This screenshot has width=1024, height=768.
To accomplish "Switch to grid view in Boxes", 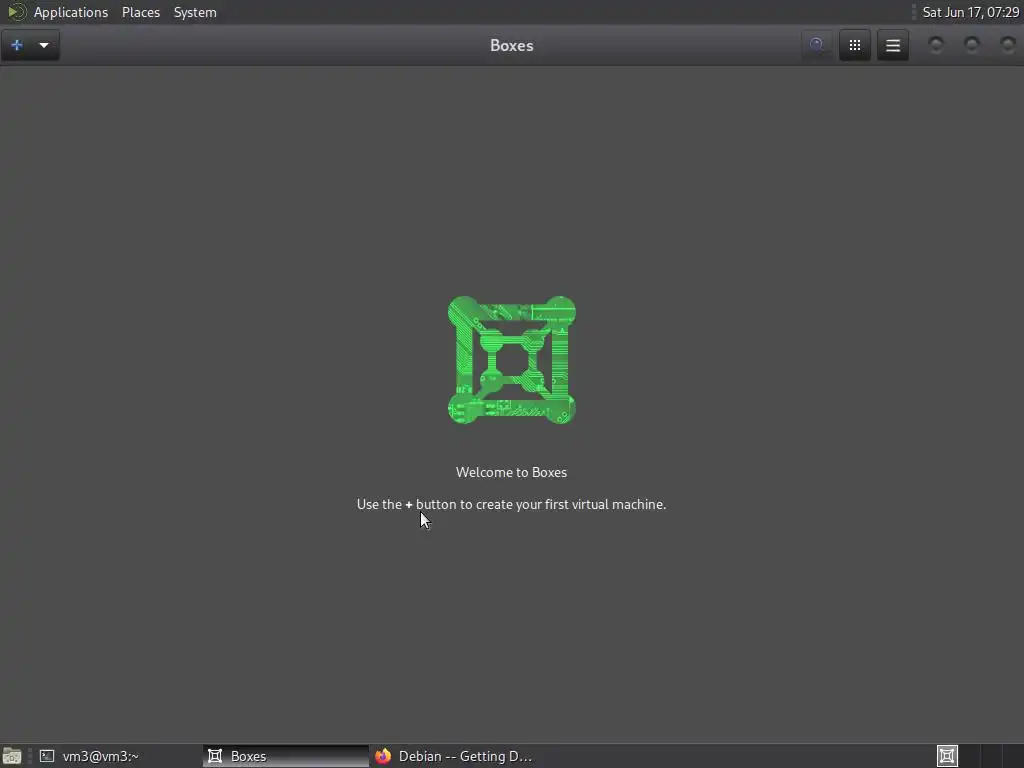I will [x=854, y=45].
